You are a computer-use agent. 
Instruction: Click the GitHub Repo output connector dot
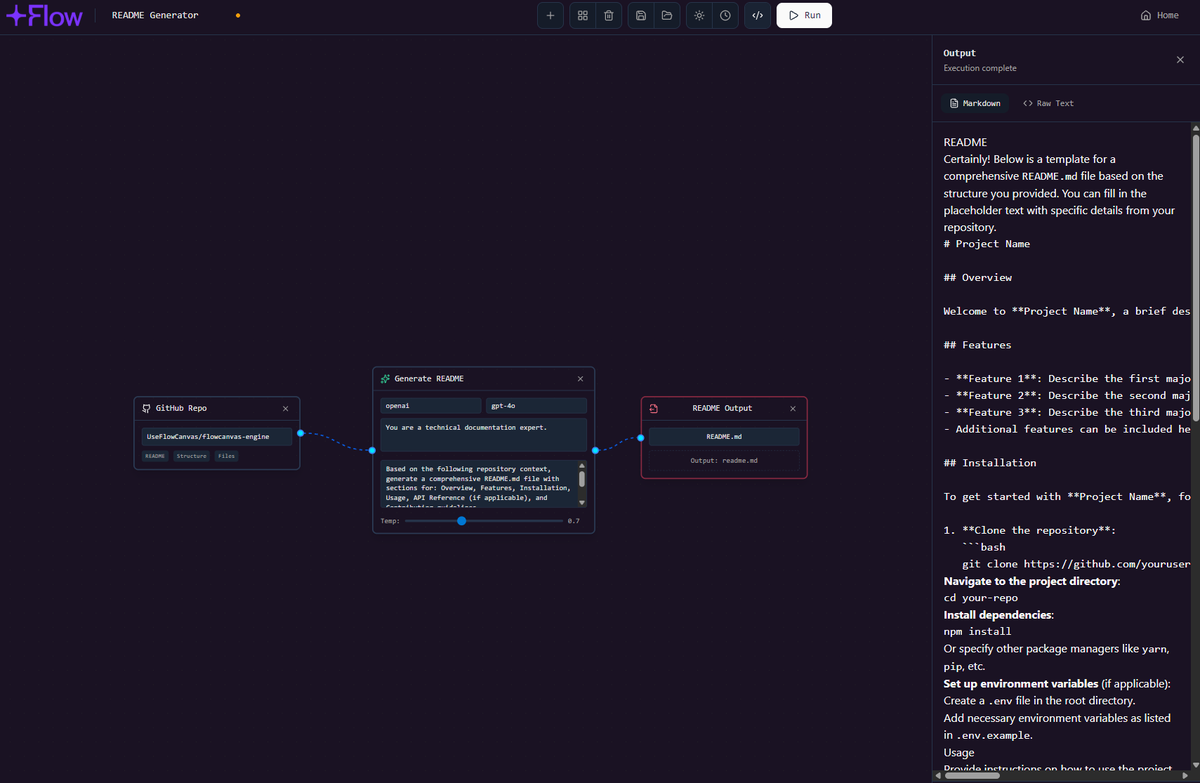click(300, 433)
